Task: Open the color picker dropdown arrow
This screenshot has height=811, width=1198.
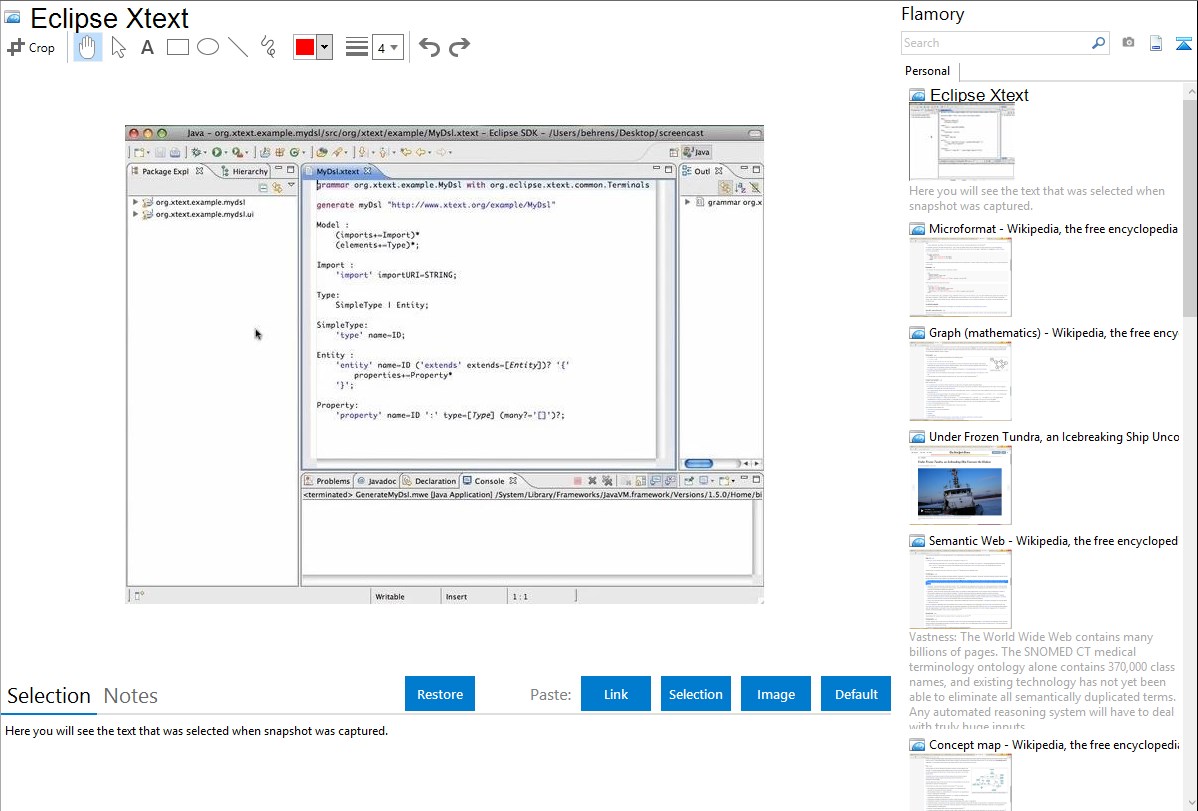Action: (x=325, y=47)
